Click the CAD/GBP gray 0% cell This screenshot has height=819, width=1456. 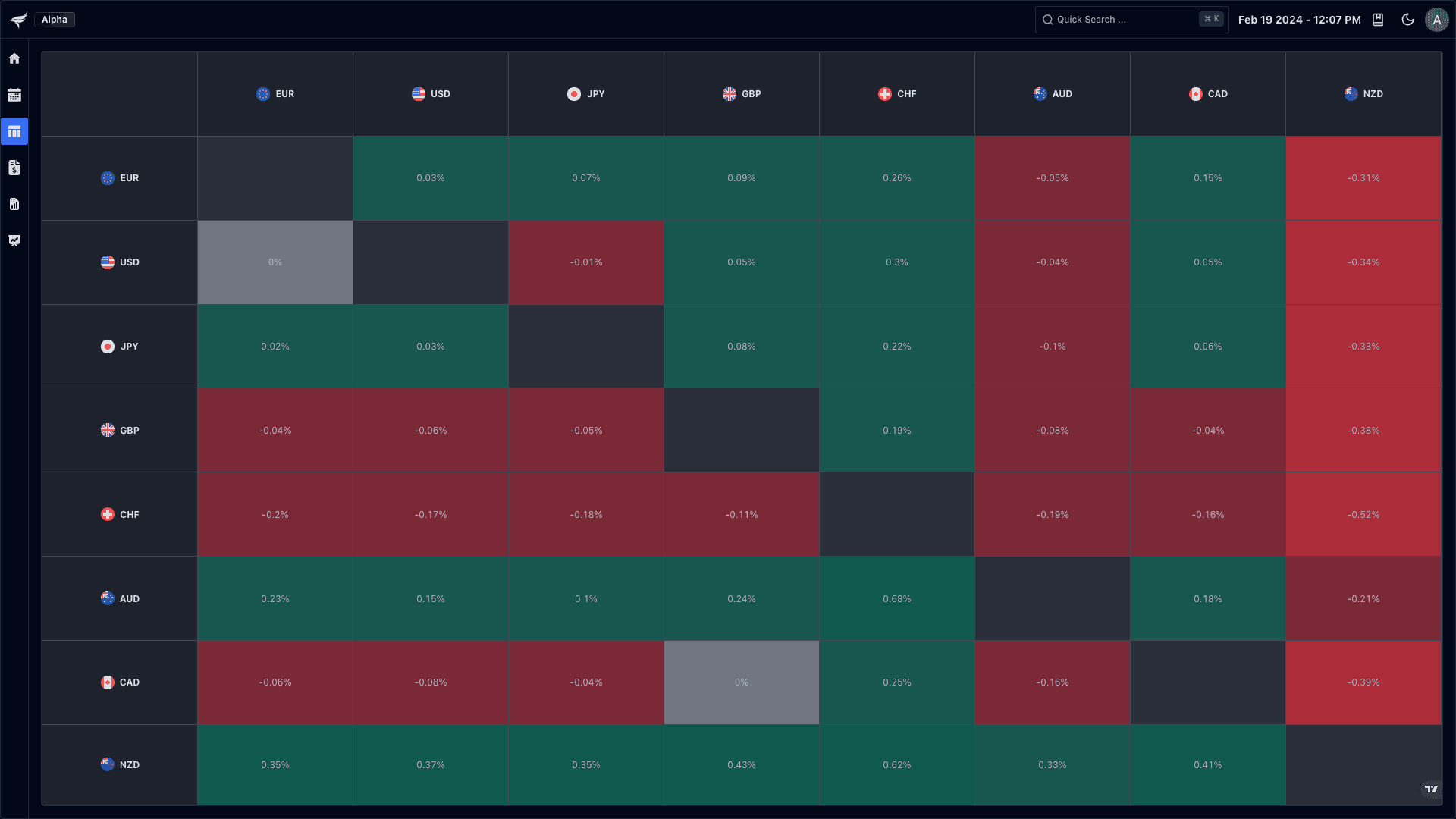(x=742, y=682)
